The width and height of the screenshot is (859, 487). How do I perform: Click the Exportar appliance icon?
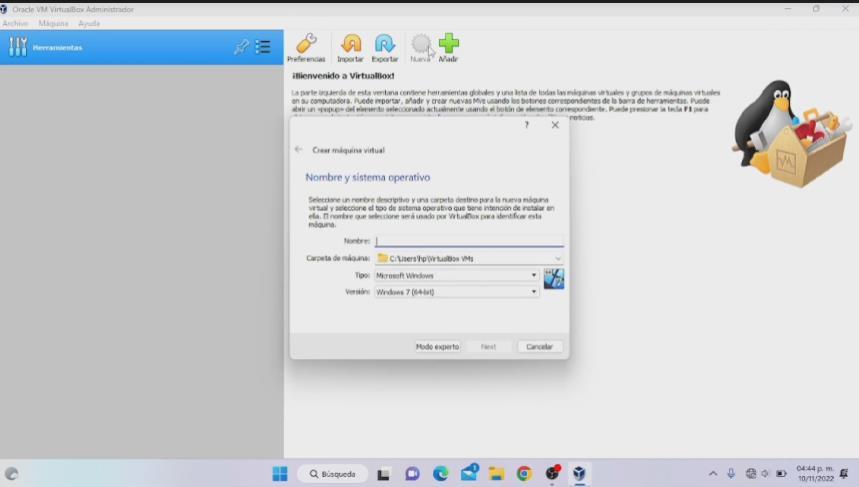coord(385,48)
